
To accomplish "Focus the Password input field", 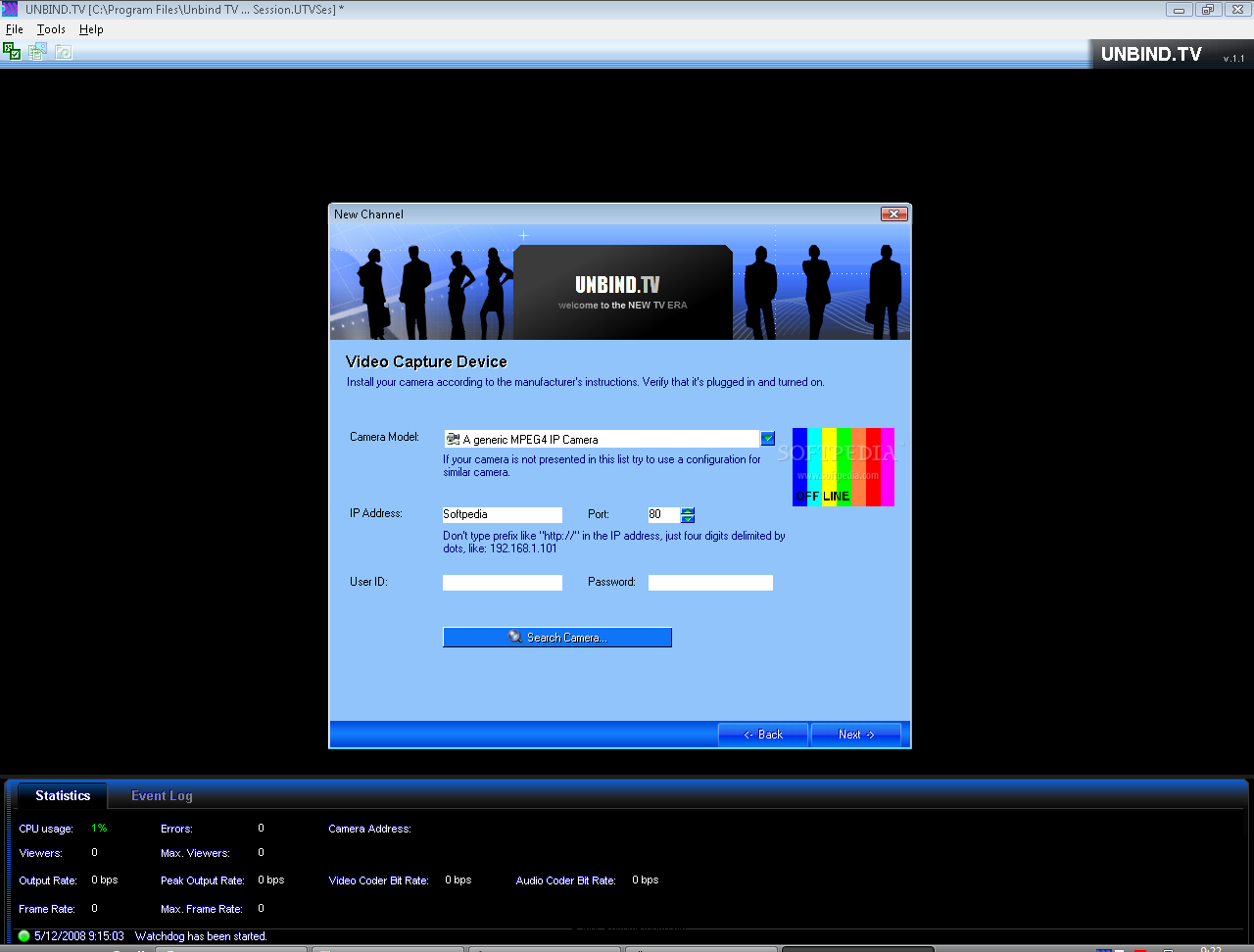I will click(710, 583).
